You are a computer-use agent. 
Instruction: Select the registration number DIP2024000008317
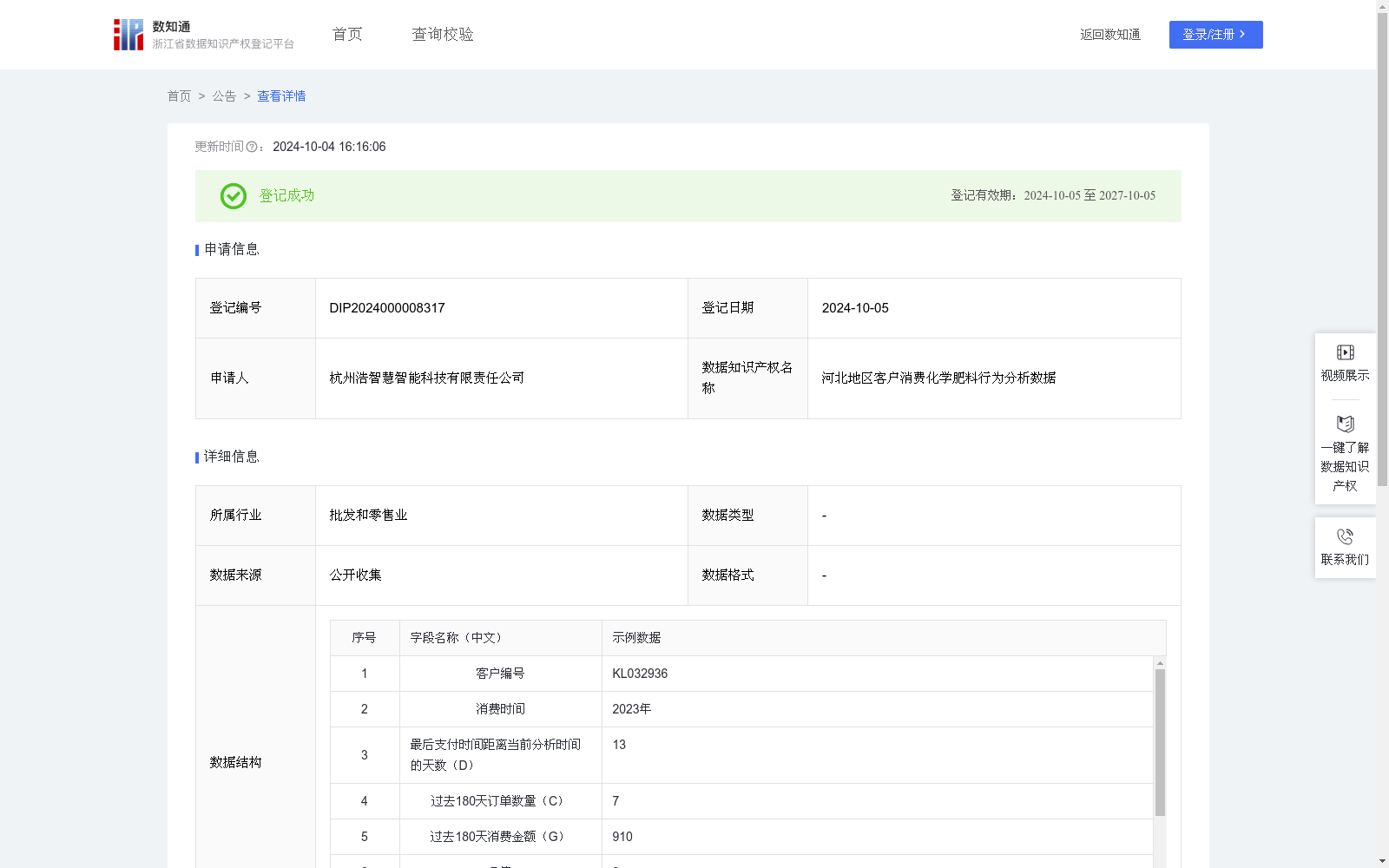pyautogui.click(x=387, y=308)
